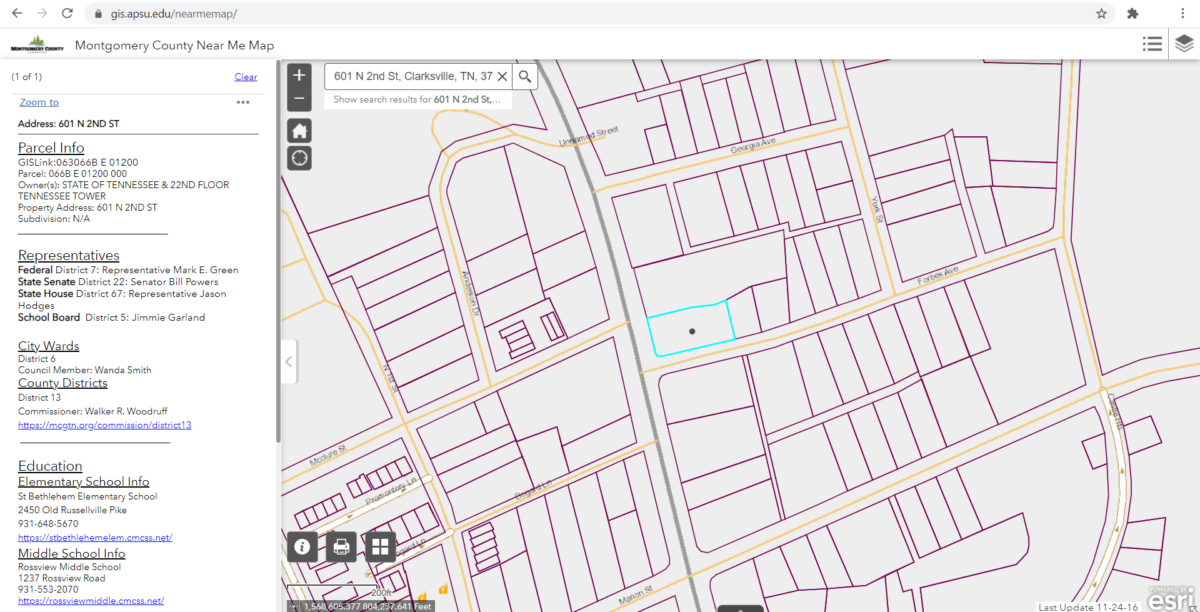Zoom in on the map

click(x=299, y=76)
